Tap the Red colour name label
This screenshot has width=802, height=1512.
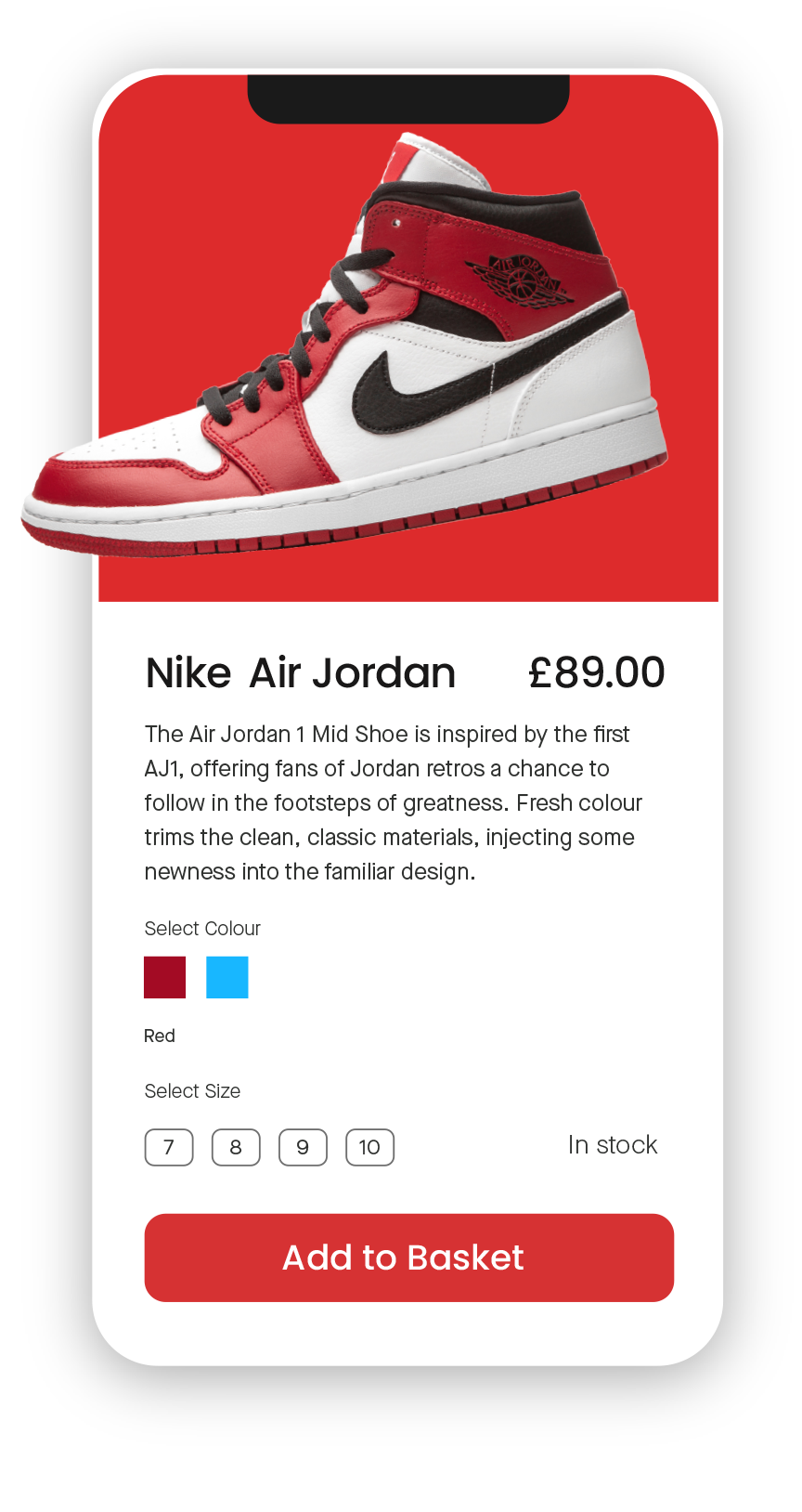(160, 1036)
